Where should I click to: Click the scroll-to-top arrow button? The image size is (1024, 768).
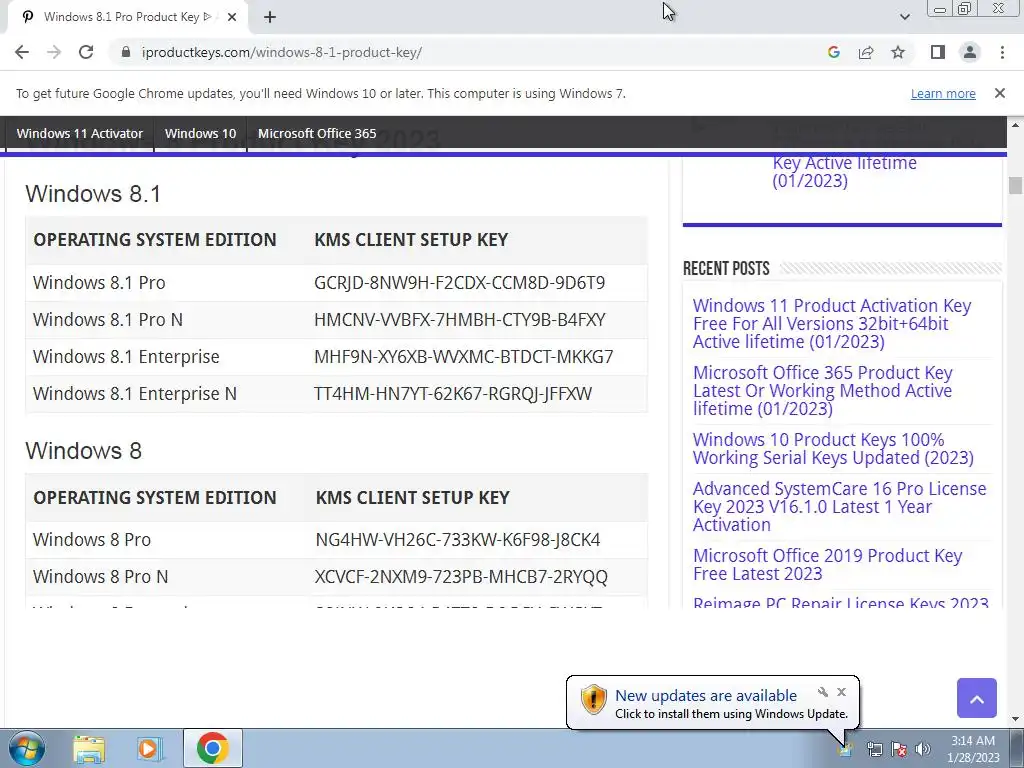976,698
